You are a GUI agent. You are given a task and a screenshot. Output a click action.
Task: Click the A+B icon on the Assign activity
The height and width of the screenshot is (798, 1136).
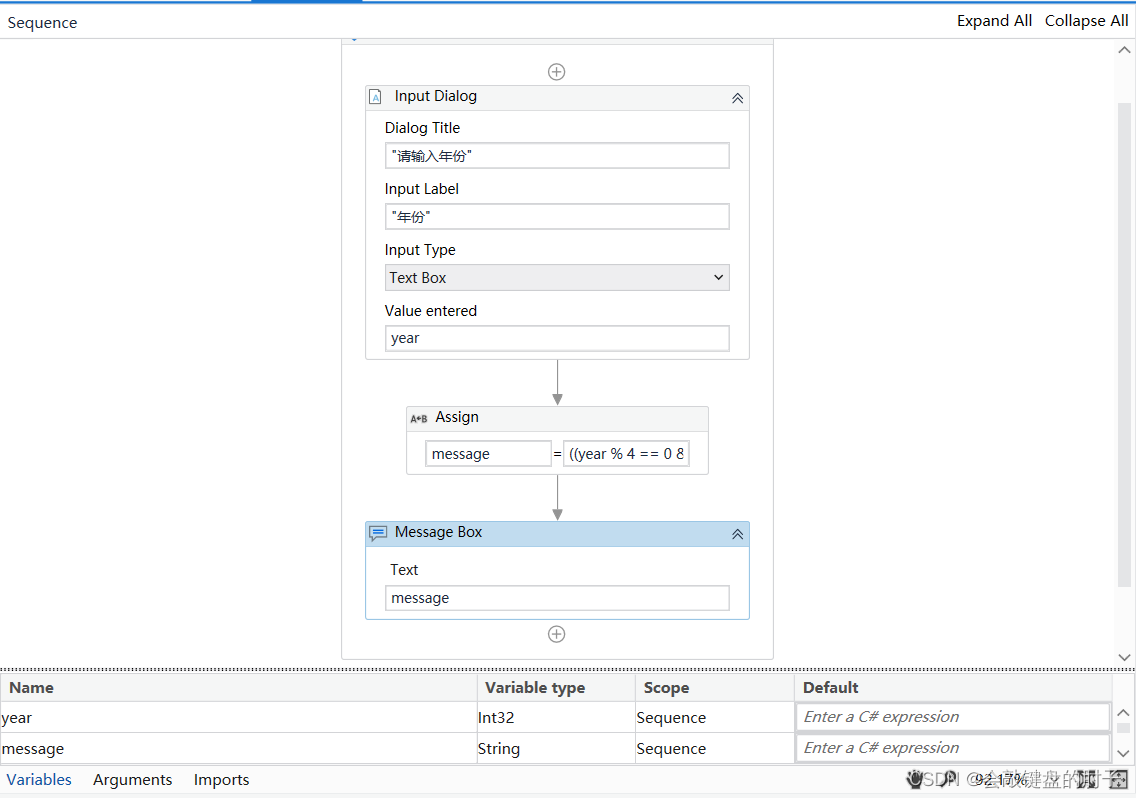419,418
